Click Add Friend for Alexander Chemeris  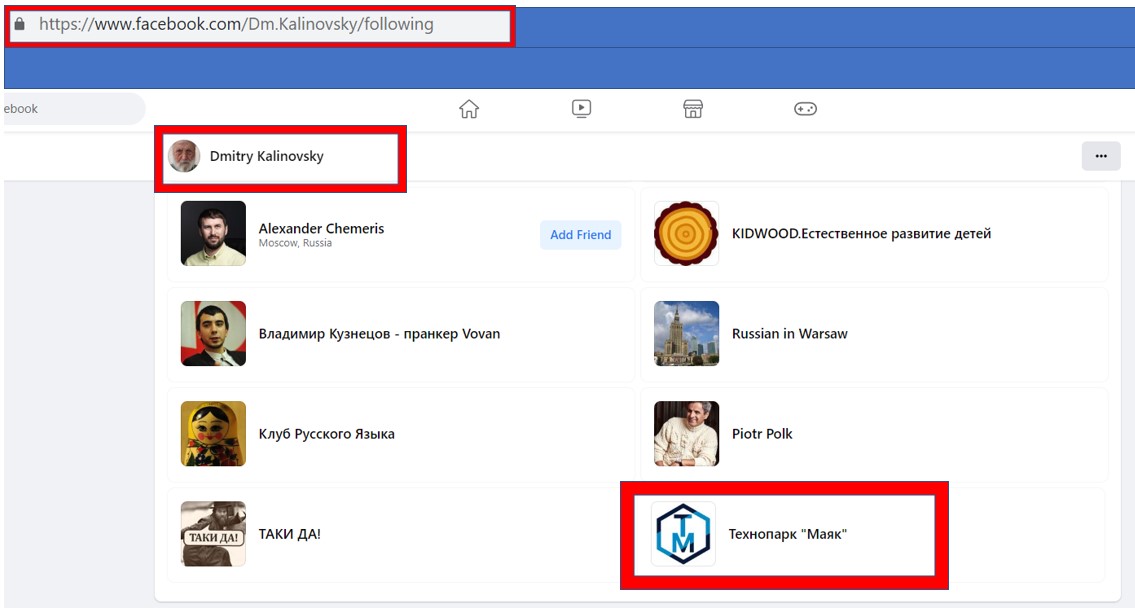pos(581,235)
